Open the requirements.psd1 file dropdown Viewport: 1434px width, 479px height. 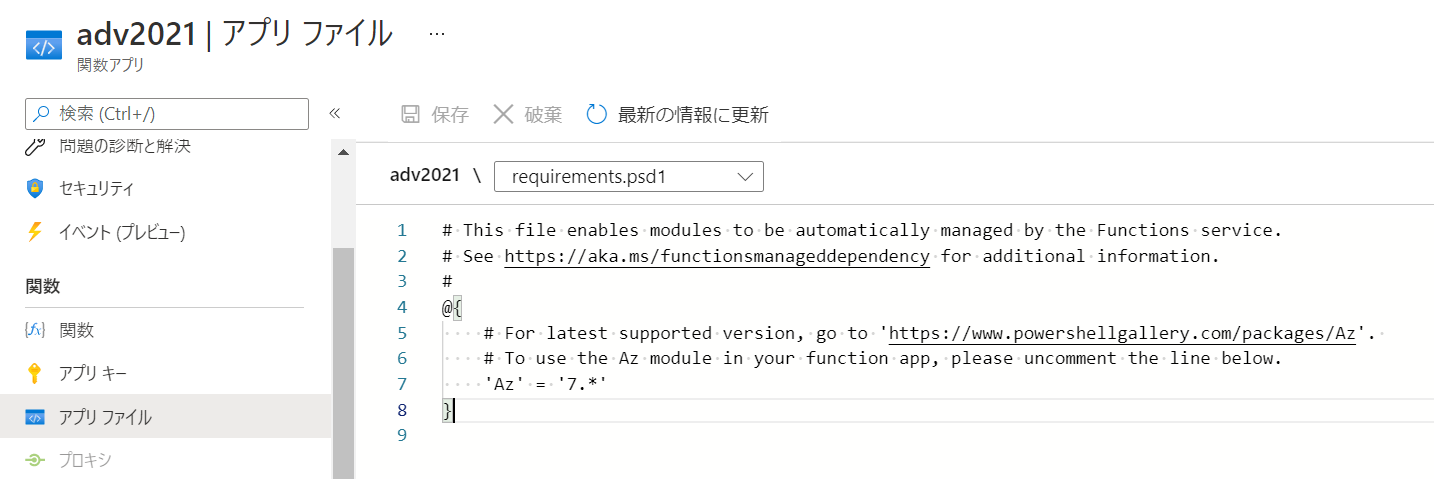[x=628, y=176]
